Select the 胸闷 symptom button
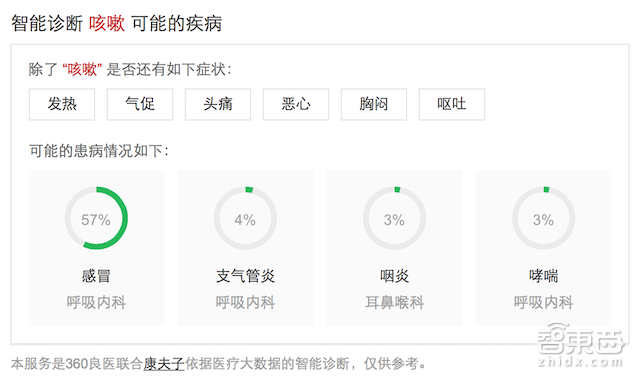640x380 pixels. point(373,104)
